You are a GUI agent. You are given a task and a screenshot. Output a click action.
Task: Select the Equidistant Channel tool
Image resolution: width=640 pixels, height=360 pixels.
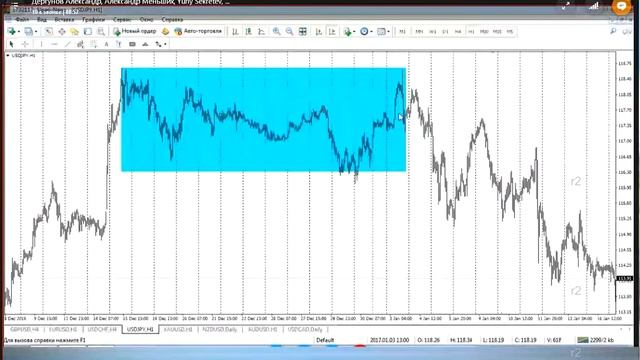80,44
